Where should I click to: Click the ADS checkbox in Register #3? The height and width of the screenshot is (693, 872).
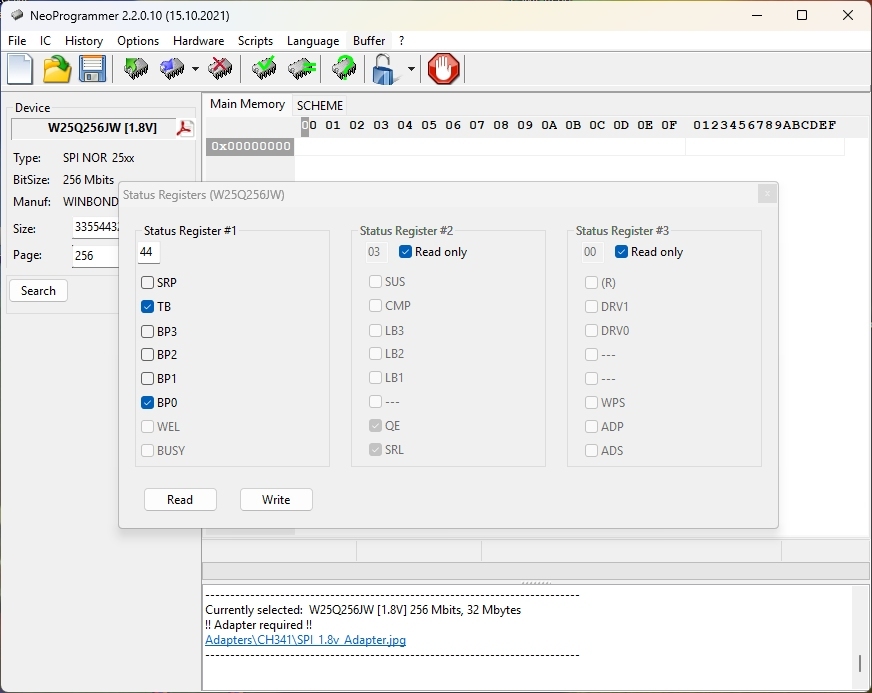tap(591, 451)
